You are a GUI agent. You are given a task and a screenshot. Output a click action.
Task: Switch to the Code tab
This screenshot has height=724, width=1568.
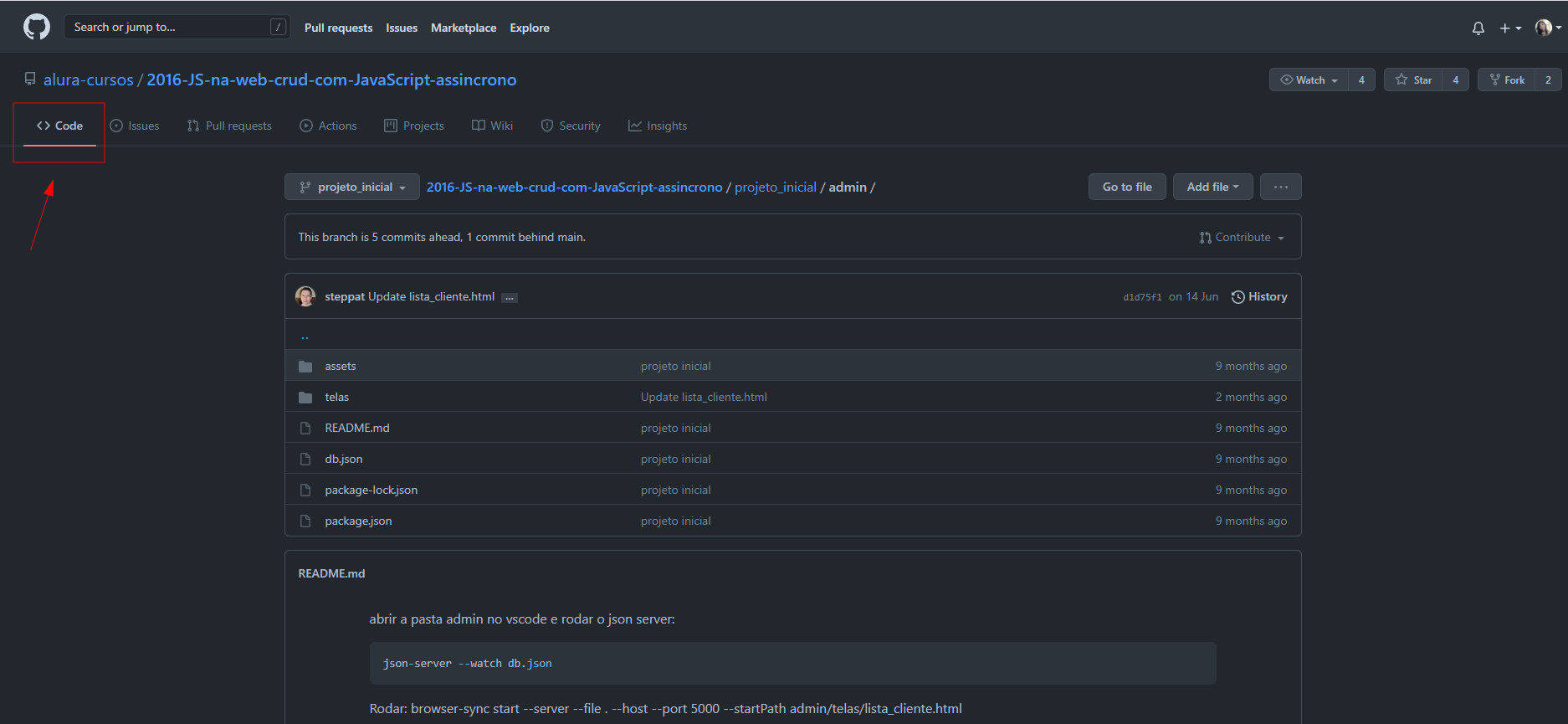click(59, 126)
